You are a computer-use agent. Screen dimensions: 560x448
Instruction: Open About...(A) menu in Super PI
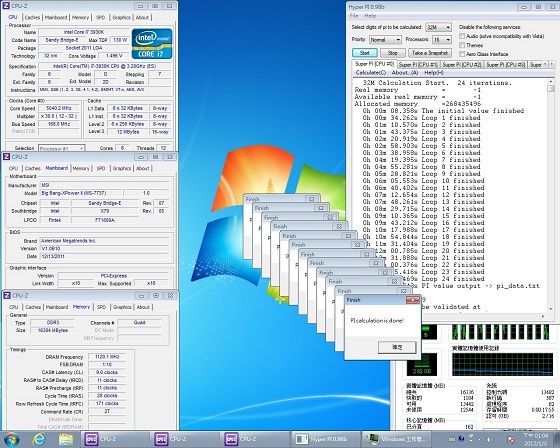405,73
